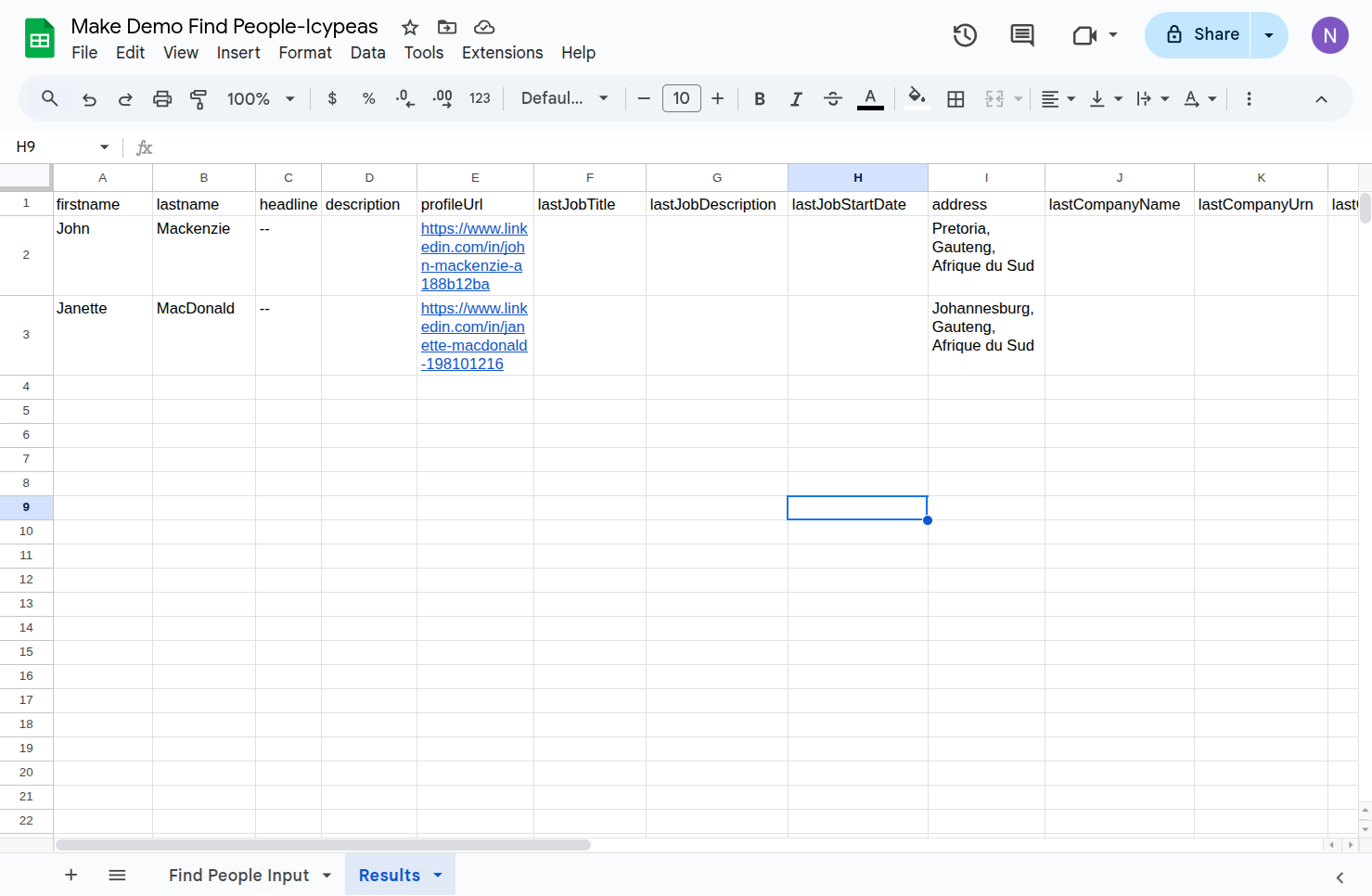The image size is (1372, 896).
Task: Open the comments icon
Action: tap(1022, 35)
